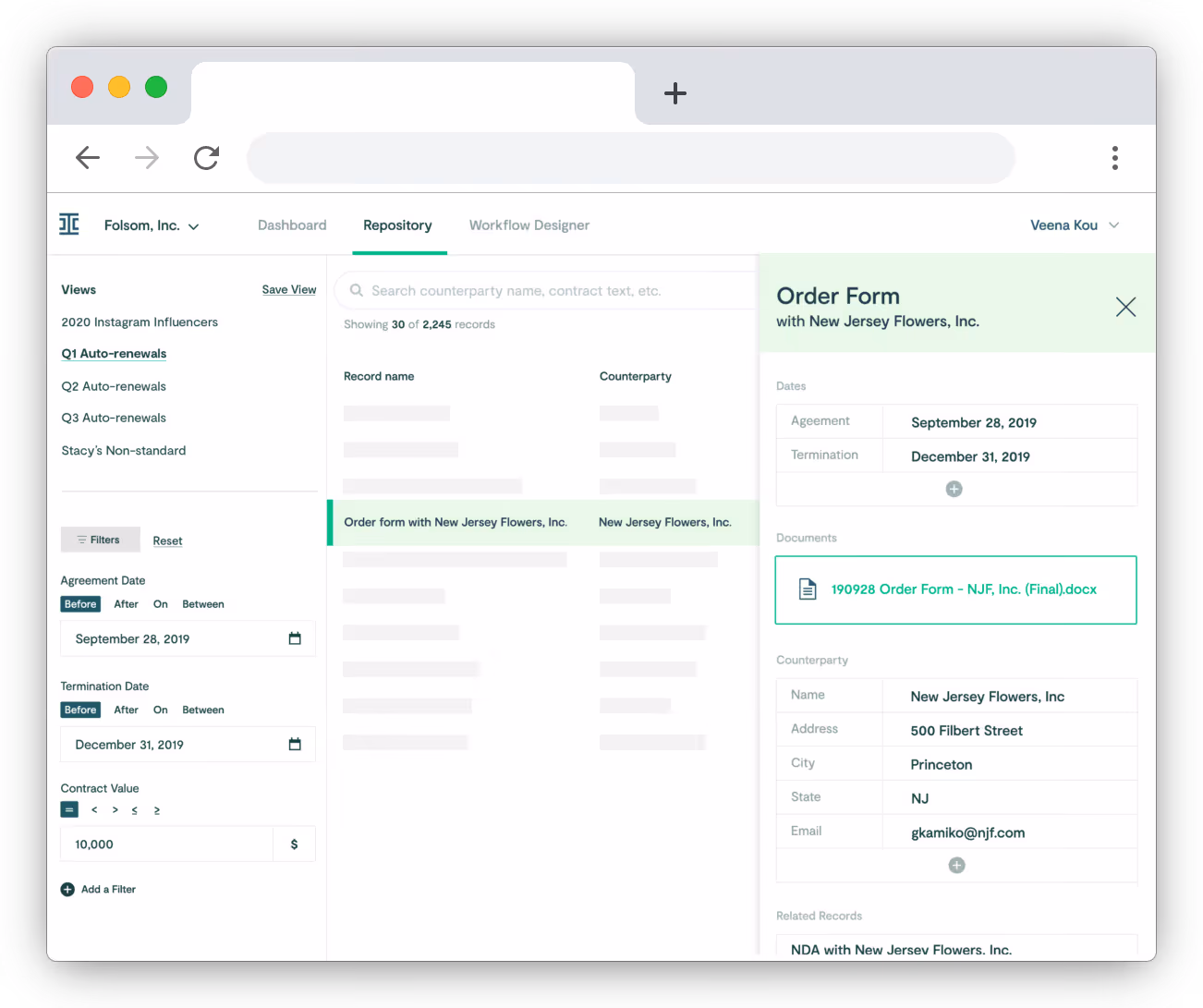Select On for Termination Date
The image size is (1203, 1008).
point(161,710)
